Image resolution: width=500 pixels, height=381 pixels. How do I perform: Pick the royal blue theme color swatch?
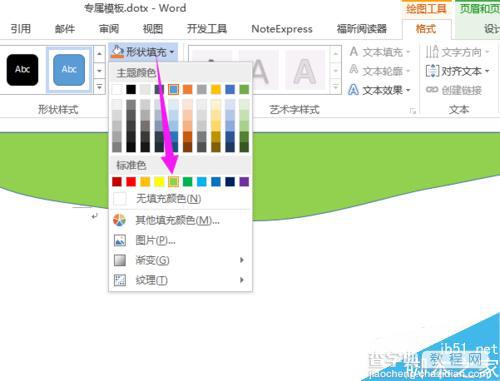pyautogui.click(x=230, y=89)
